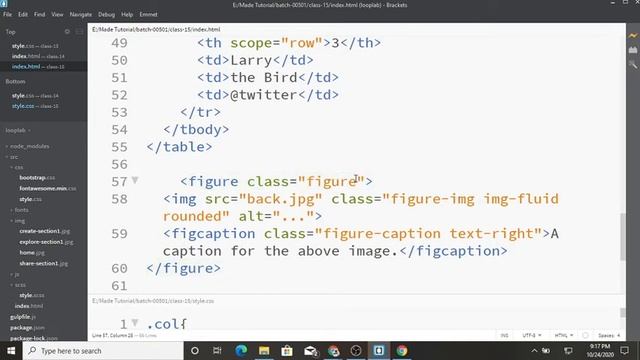Click the Type here to search box

[x=103, y=351]
